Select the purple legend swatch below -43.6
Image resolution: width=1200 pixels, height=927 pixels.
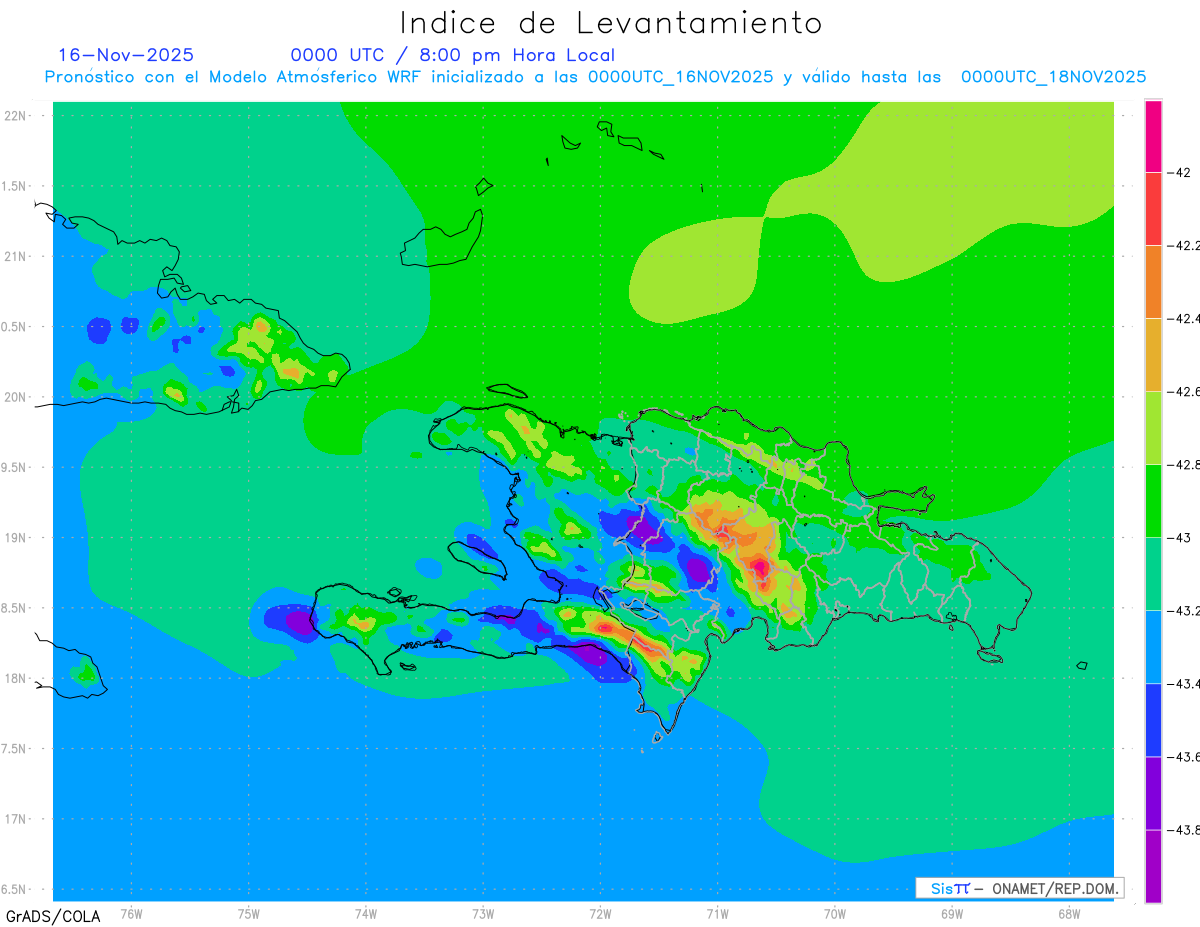1153,793
